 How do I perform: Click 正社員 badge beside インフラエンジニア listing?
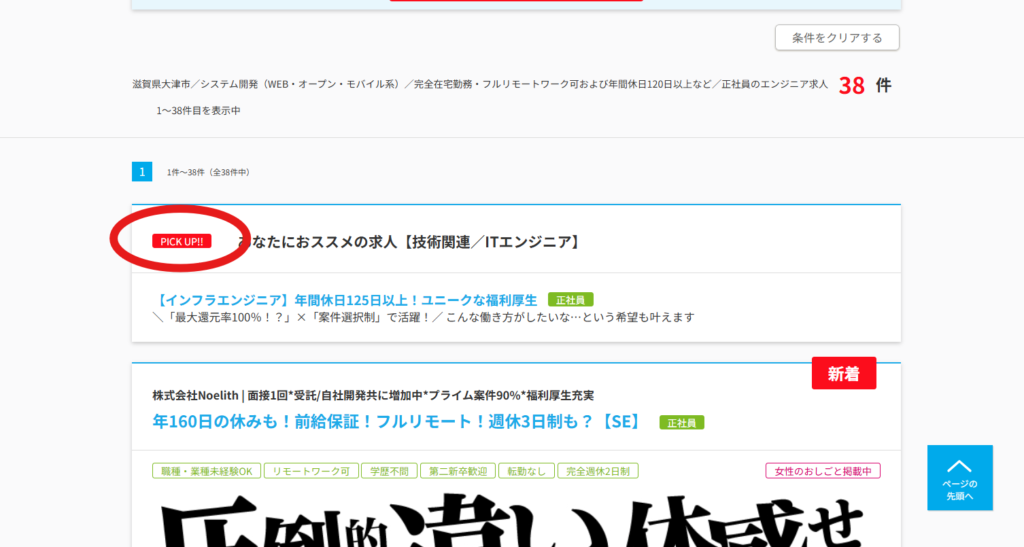(570, 300)
